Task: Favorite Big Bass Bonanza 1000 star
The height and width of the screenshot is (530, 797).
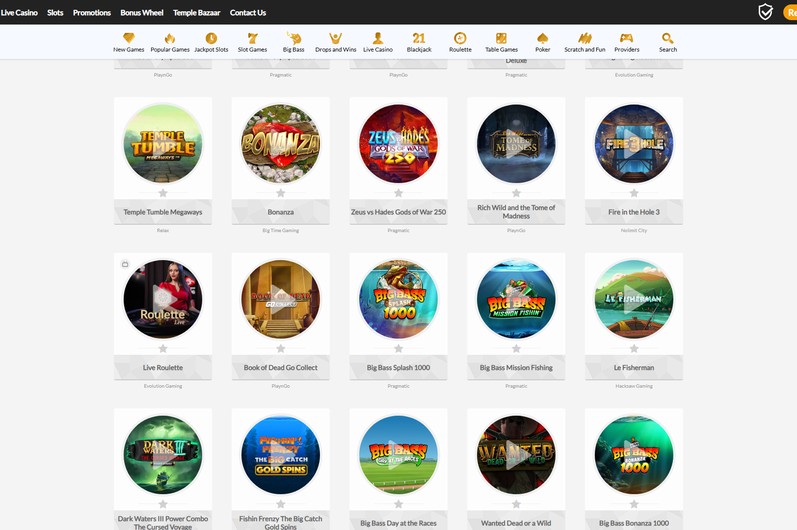Action: [634, 504]
